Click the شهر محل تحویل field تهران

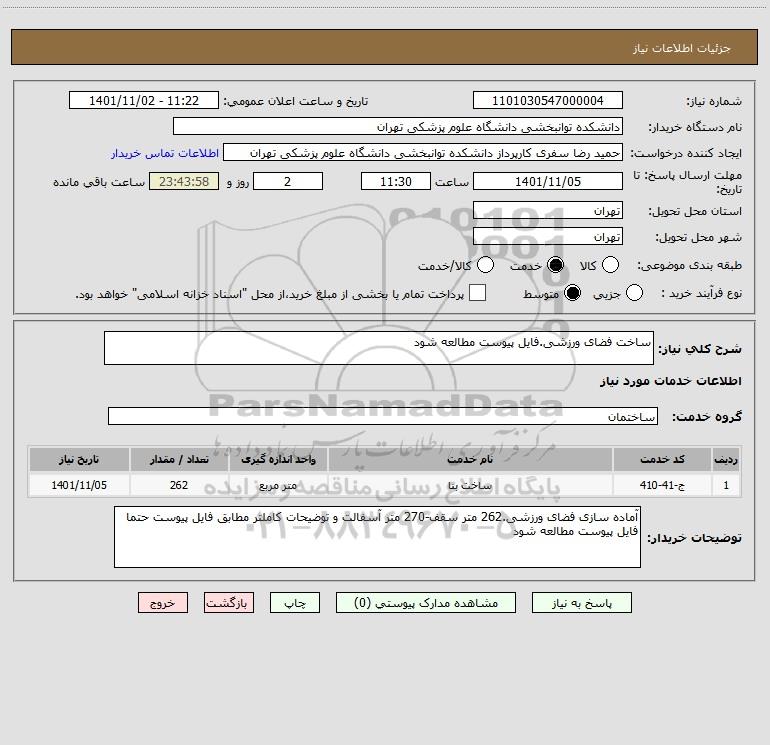pyautogui.click(x=548, y=236)
